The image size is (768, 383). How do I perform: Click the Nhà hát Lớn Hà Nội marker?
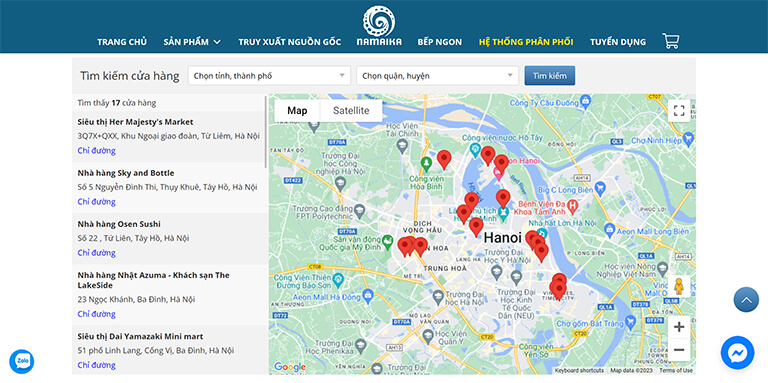point(541,233)
